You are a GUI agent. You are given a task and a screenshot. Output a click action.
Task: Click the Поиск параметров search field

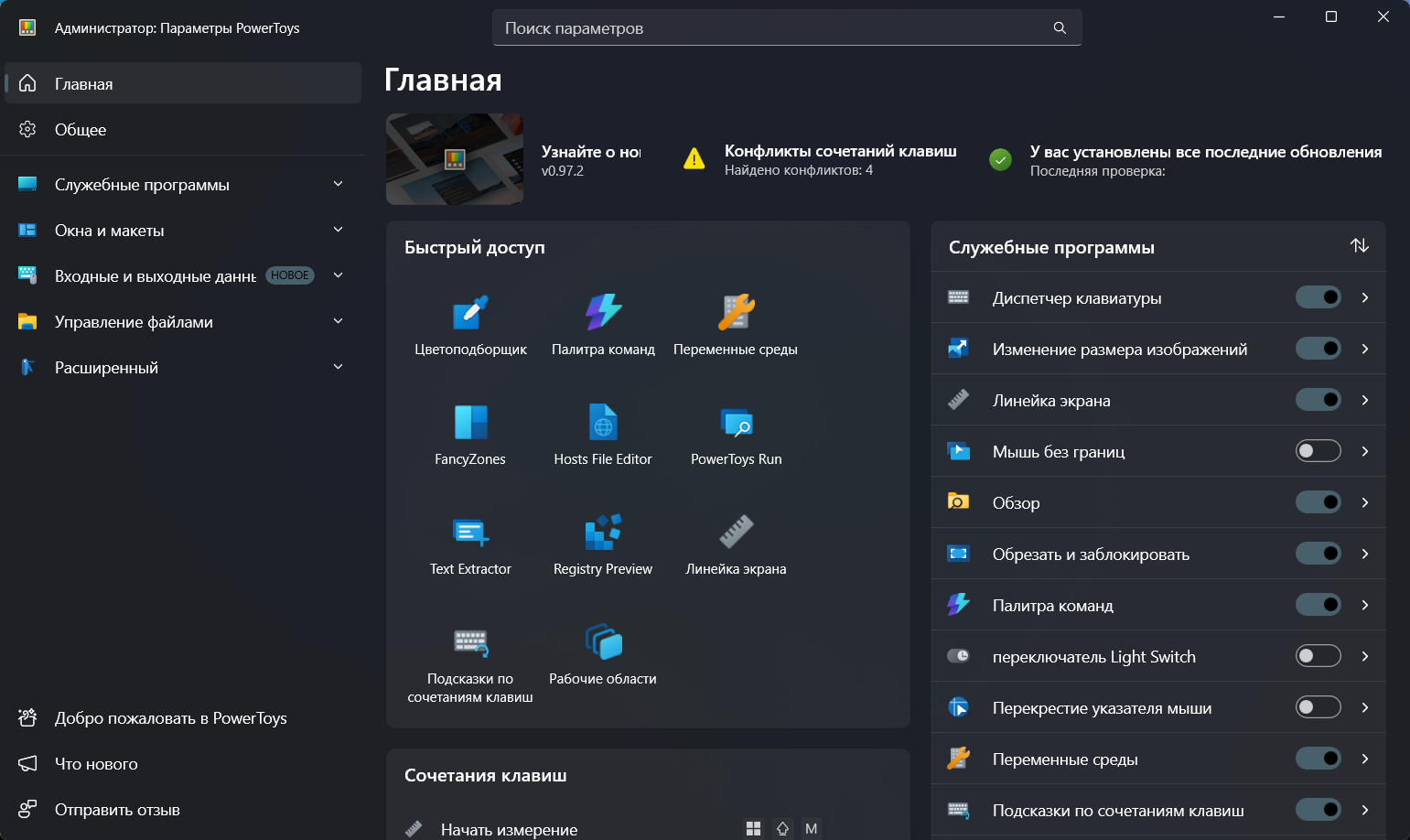coord(773,28)
